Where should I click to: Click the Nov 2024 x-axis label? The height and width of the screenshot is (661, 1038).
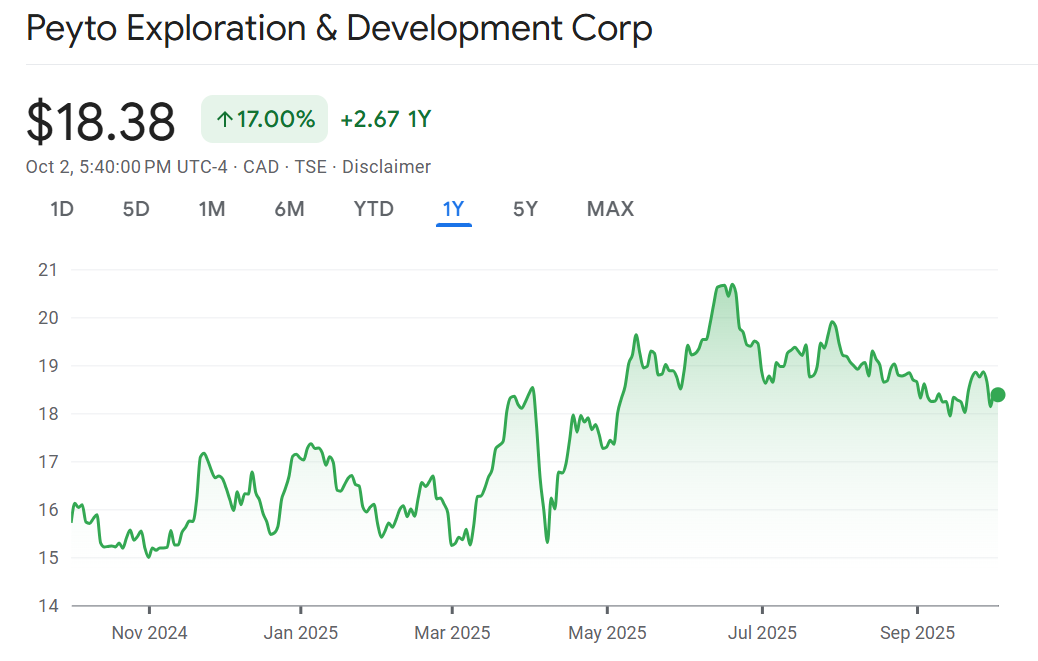coord(149,633)
